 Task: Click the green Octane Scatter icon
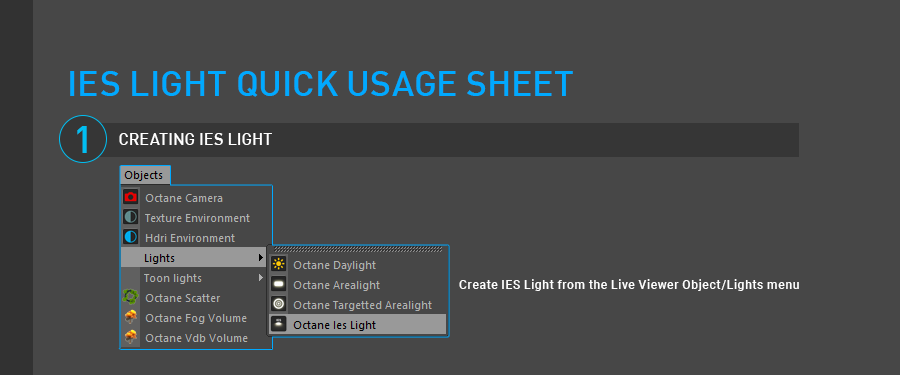131,297
